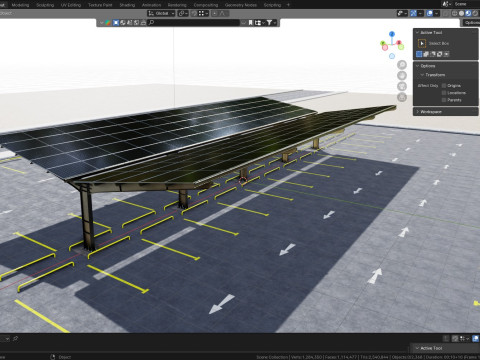
Task: Switch to wireframe viewport shading
Action: [x=455, y=13]
